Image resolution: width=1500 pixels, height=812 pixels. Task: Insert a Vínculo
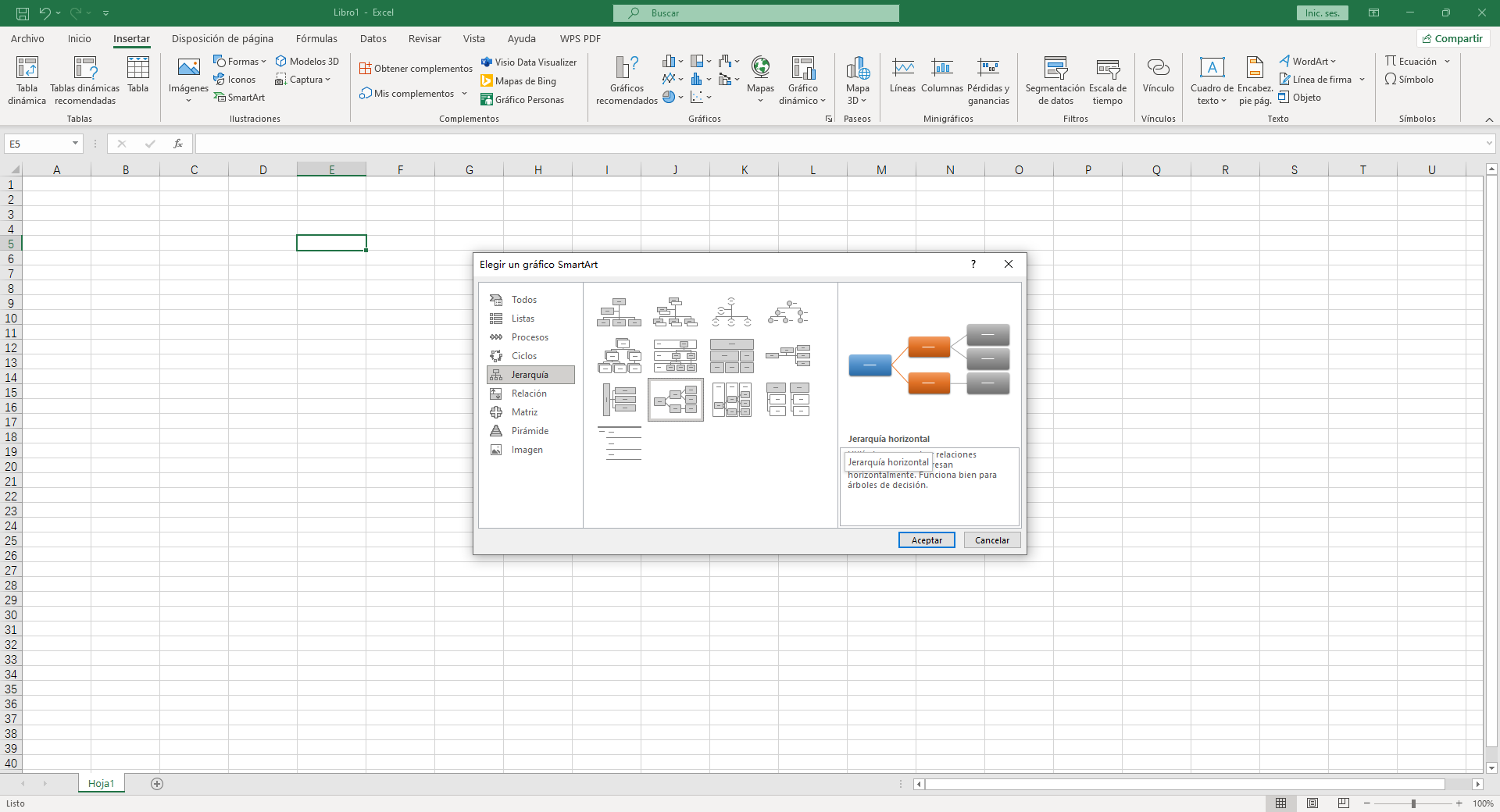point(1158,75)
